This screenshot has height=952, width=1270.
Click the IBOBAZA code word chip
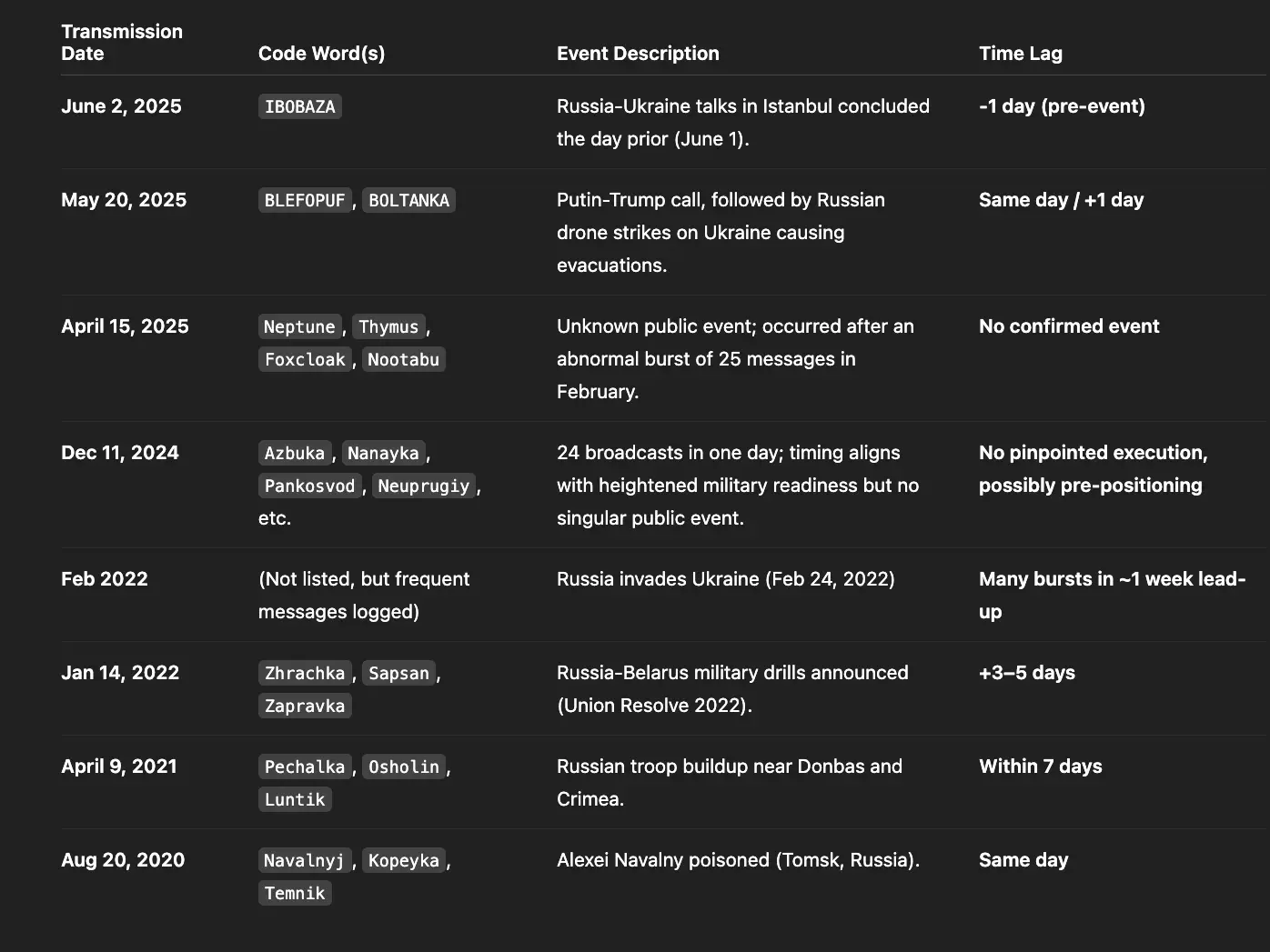[x=299, y=107]
